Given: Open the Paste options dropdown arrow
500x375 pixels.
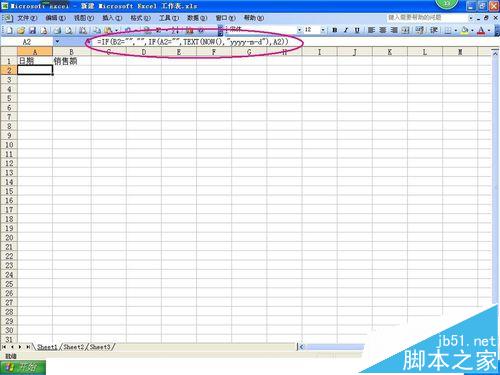Looking at the screenshot, I should click(116, 31).
